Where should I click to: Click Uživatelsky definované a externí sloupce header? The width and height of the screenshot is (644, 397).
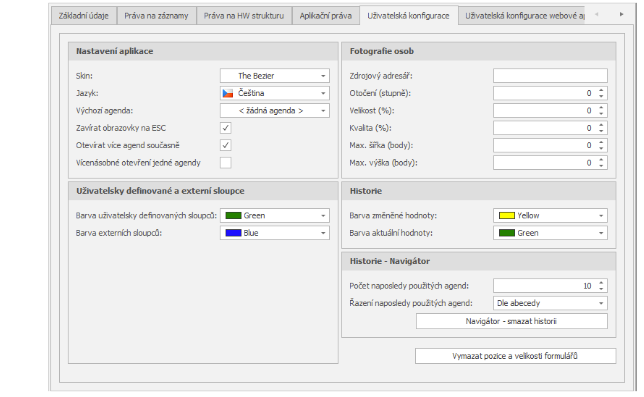(x=203, y=191)
